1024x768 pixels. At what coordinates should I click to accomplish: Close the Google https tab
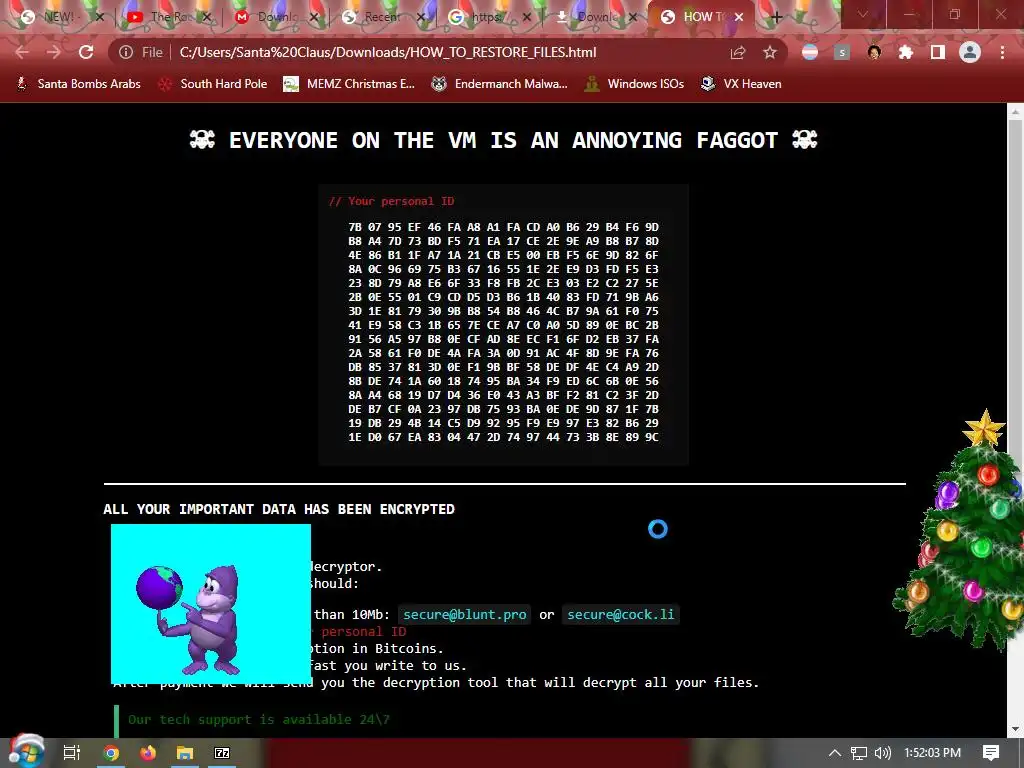(527, 18)
